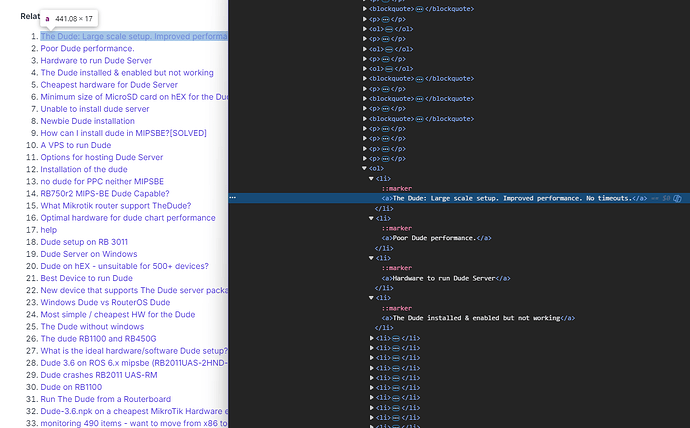Expand the topmost collapsed <blockquote> node
The image size is (690, 428).
tap(364, 9)
